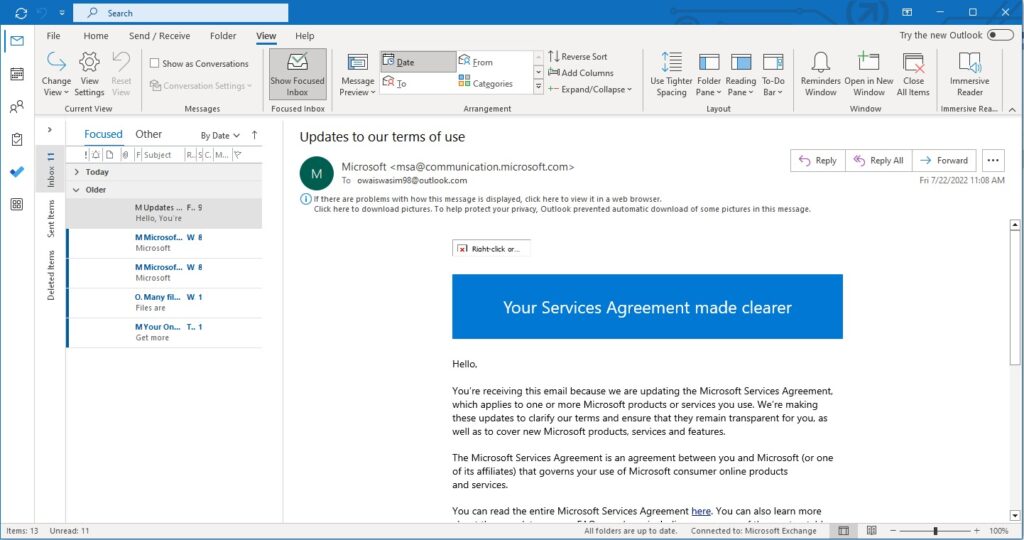Image resolution: width=1024 pixels, height=540 pixels.
Task: Open Folder Pane dropdown
Action: [709, 74]
